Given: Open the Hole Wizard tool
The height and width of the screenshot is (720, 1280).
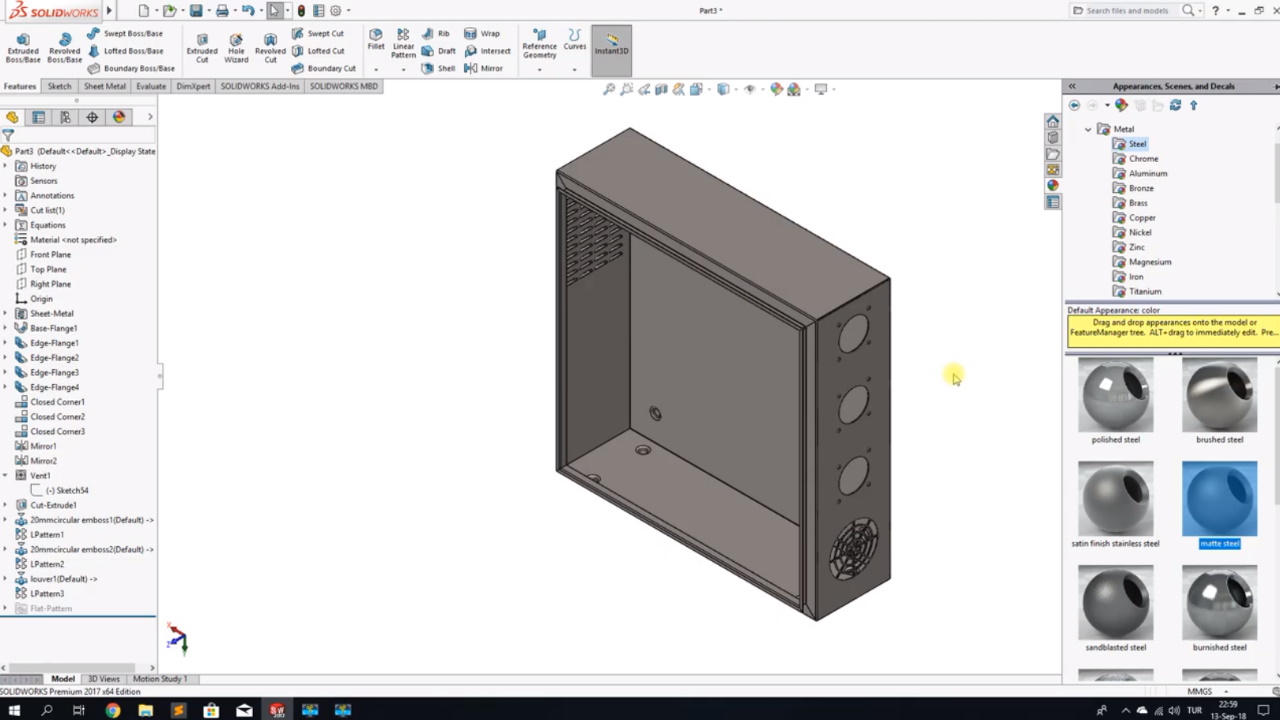Looking at the screenshot, I should click(236, 45).
